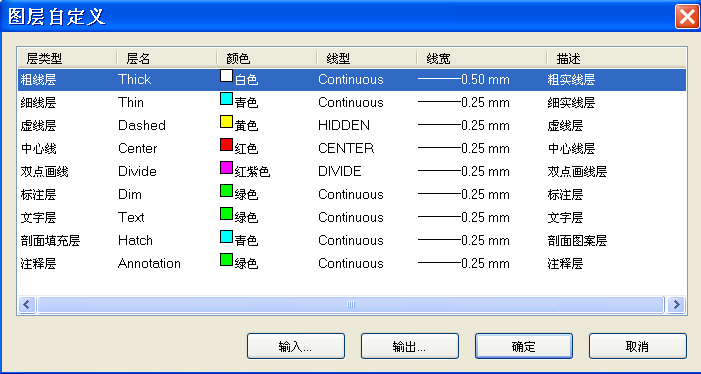The image size is (701, 374).
Task: Click the 双点画线层 description cell
Action: [x=577, y=172]
